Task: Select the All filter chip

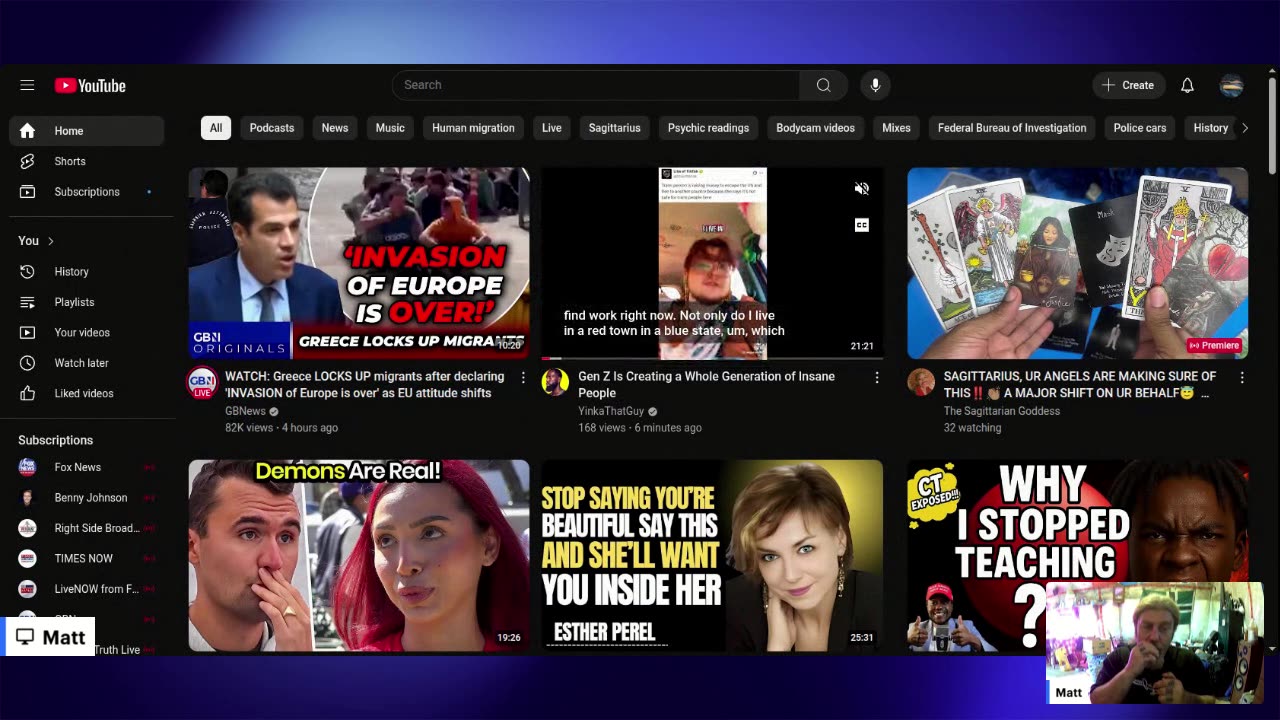Action: click(x=216, y=128)
